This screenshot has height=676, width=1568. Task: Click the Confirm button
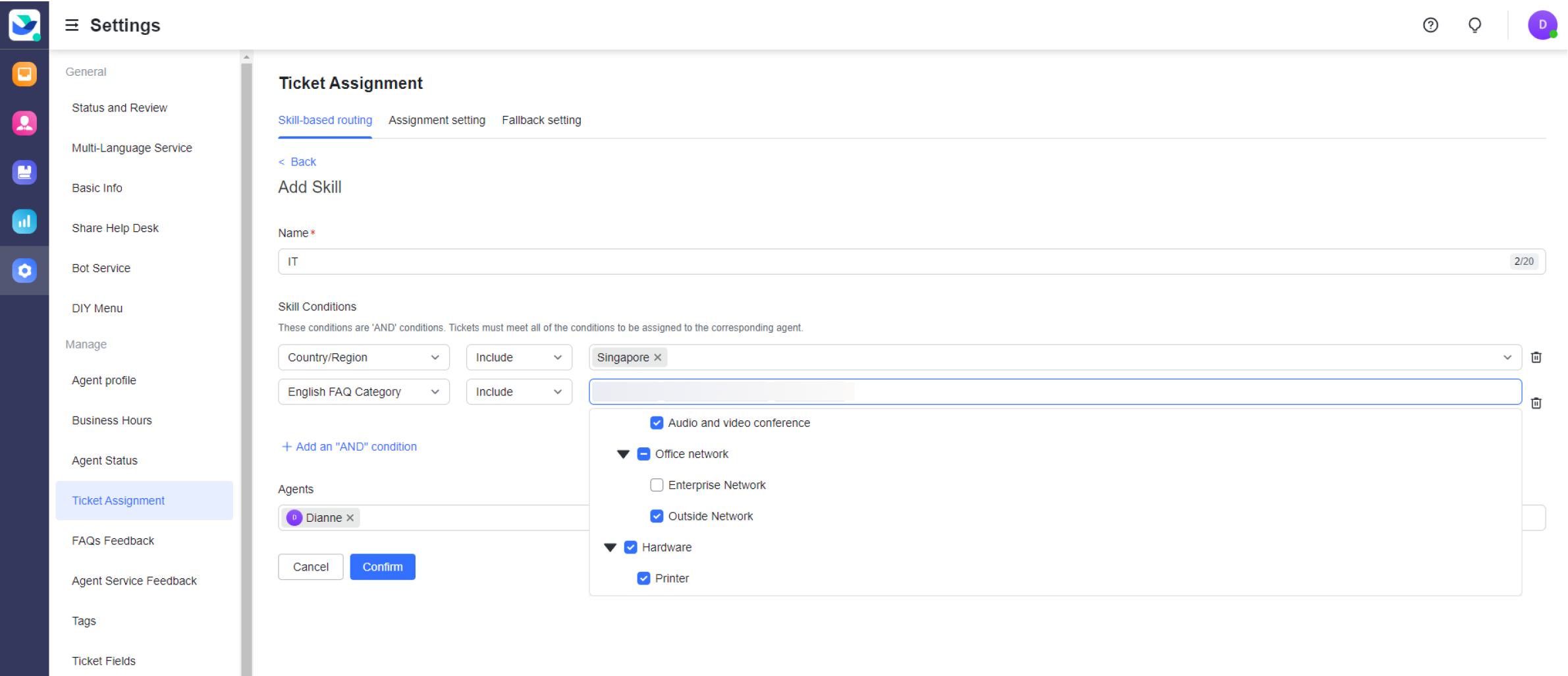pos(382,567)
